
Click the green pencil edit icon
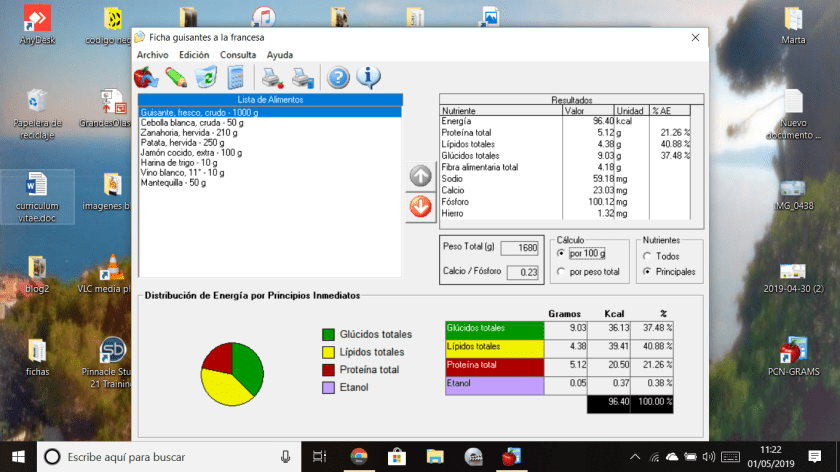177,77
